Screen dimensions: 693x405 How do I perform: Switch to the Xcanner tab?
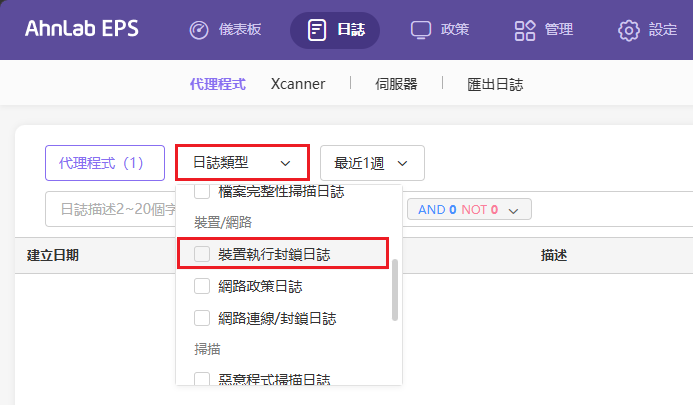coord(298,84)
